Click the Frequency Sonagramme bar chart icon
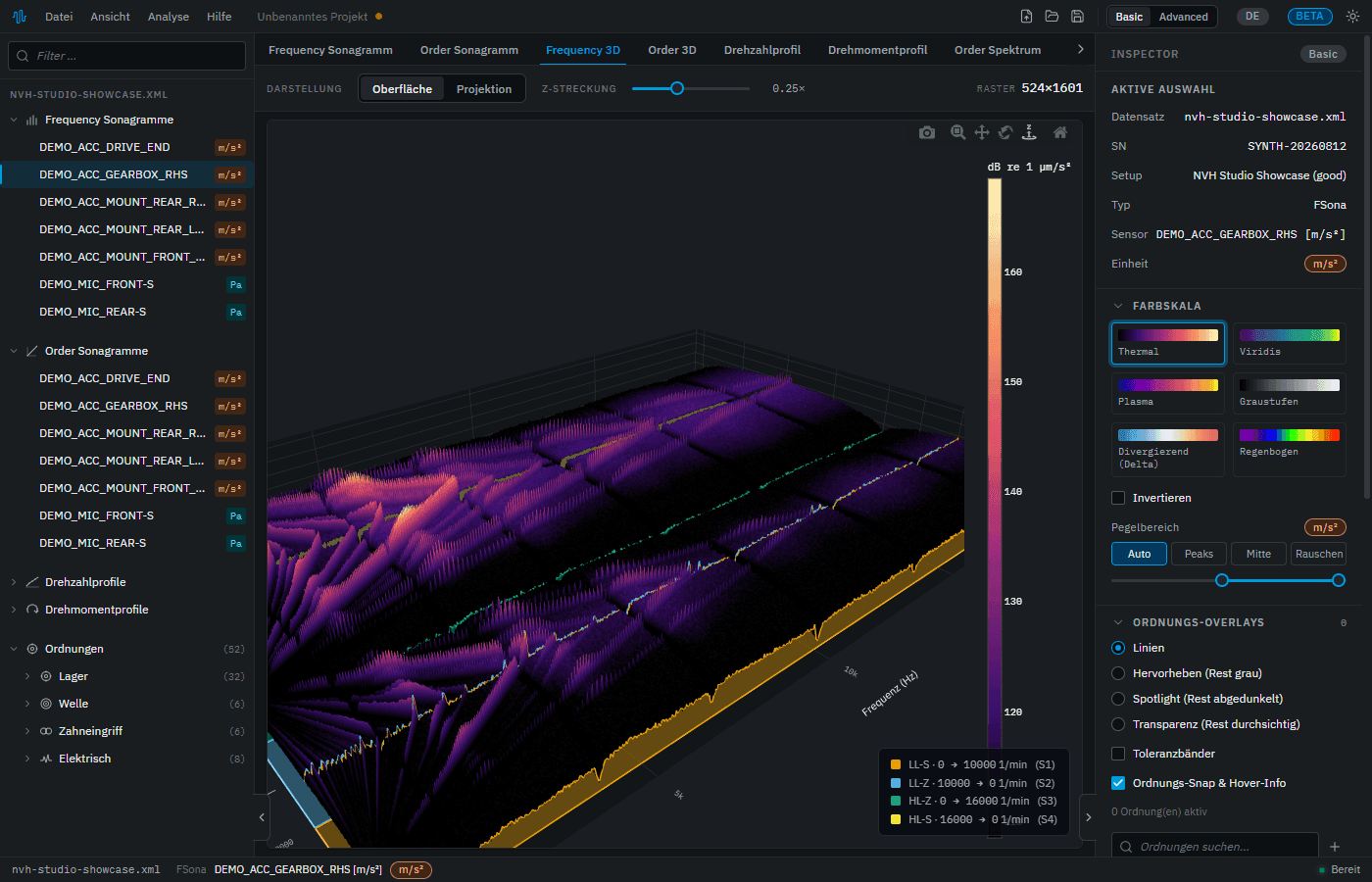Viewport: 1372px width, 882px height. click(x=32, y=120)
